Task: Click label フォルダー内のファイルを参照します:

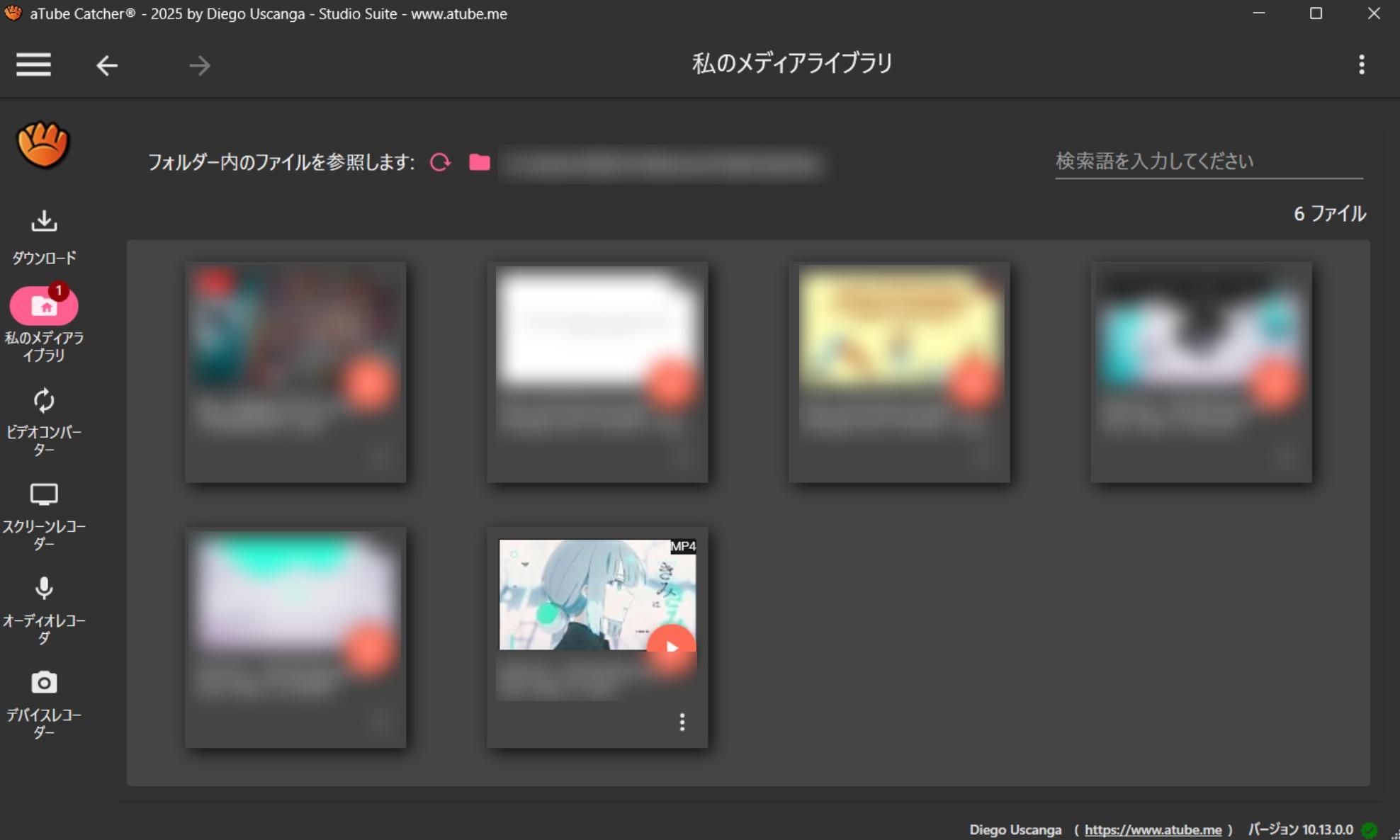Action: point(281,162)
